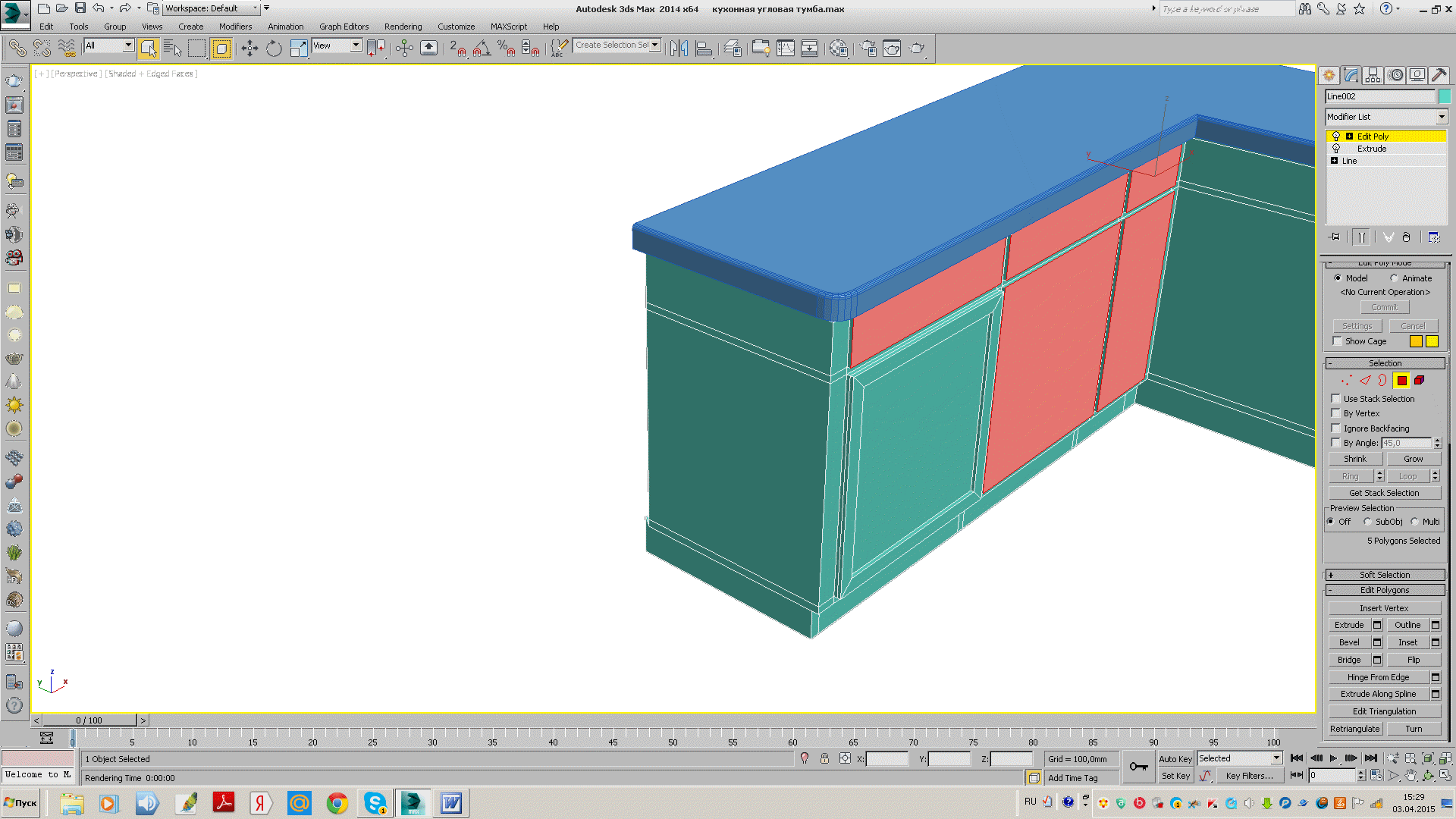Viewport: 1456px width, 819px height.
Task: Switch to Polygon sub-object selection mode
Action: point(1401,381)
